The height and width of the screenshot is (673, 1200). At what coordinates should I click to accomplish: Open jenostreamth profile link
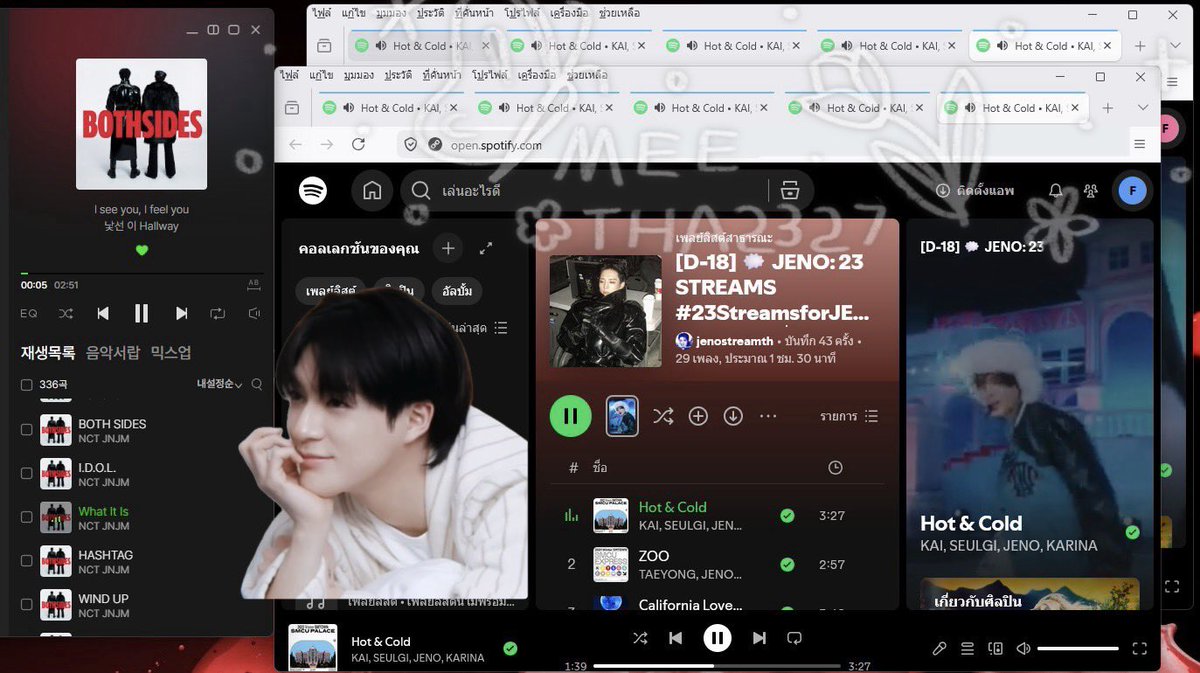tap(734, 341)
